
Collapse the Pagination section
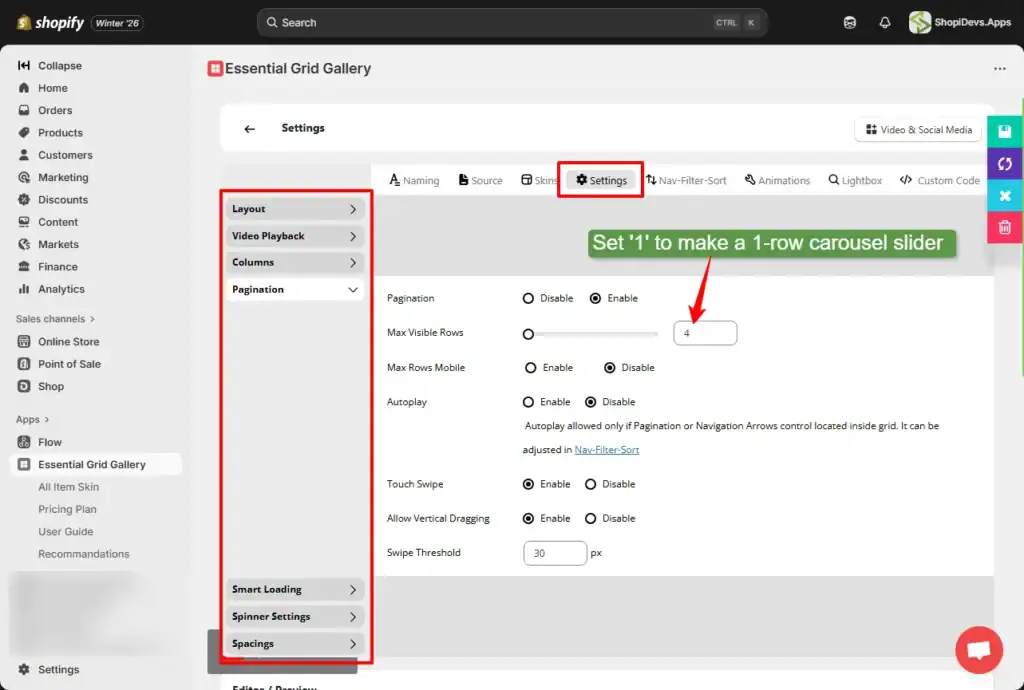click(294, 289)
